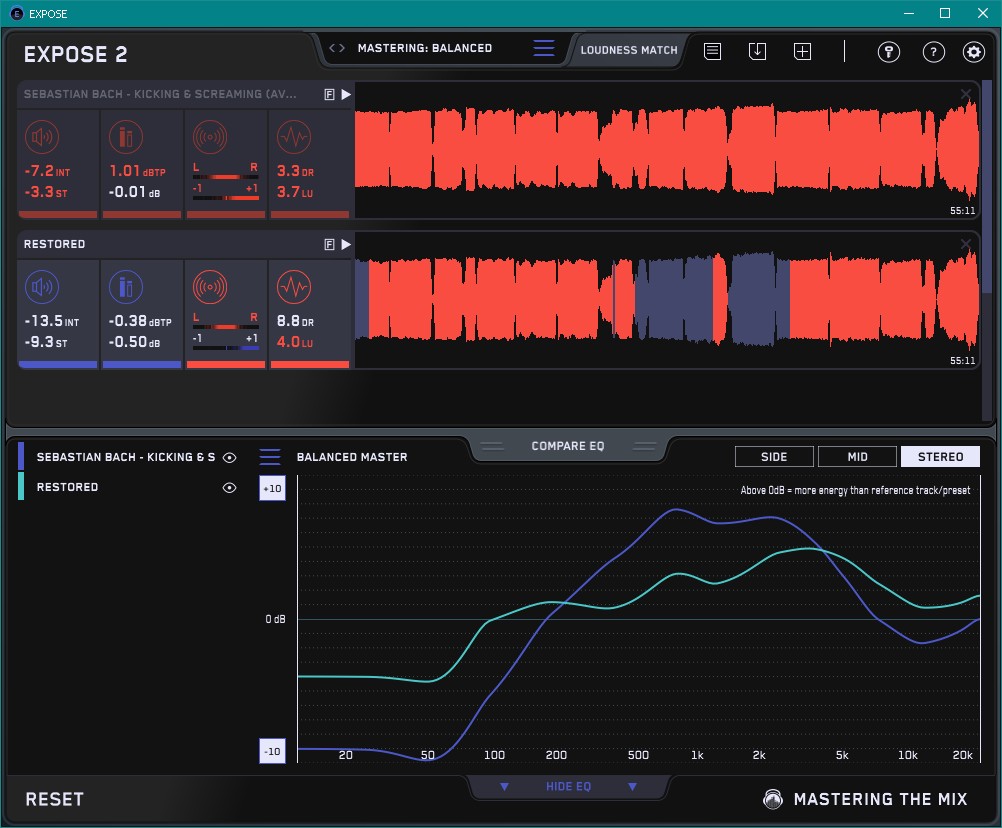The height and width of the screenshot is (828, 1002).
Task: Open the Mastering: Balanced preset menu
Action: click(424, 48)
